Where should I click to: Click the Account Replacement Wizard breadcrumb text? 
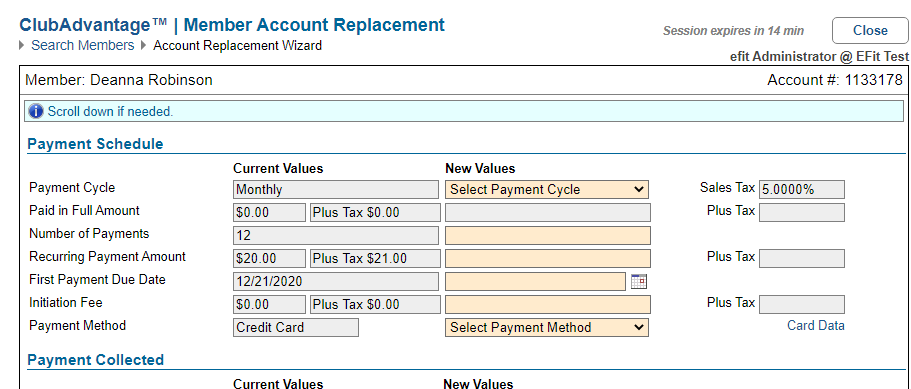tap(238, 45)
